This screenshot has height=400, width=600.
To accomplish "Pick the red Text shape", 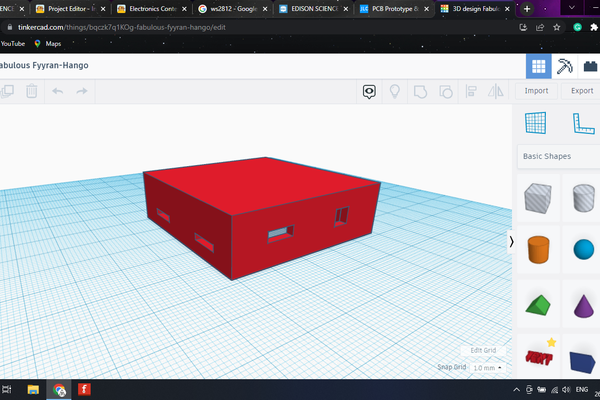I will [x=539, y=358].
